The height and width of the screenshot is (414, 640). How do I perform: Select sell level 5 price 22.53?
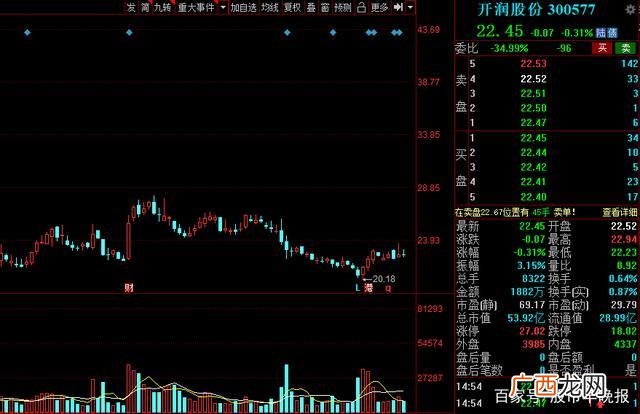pos(533,64)
